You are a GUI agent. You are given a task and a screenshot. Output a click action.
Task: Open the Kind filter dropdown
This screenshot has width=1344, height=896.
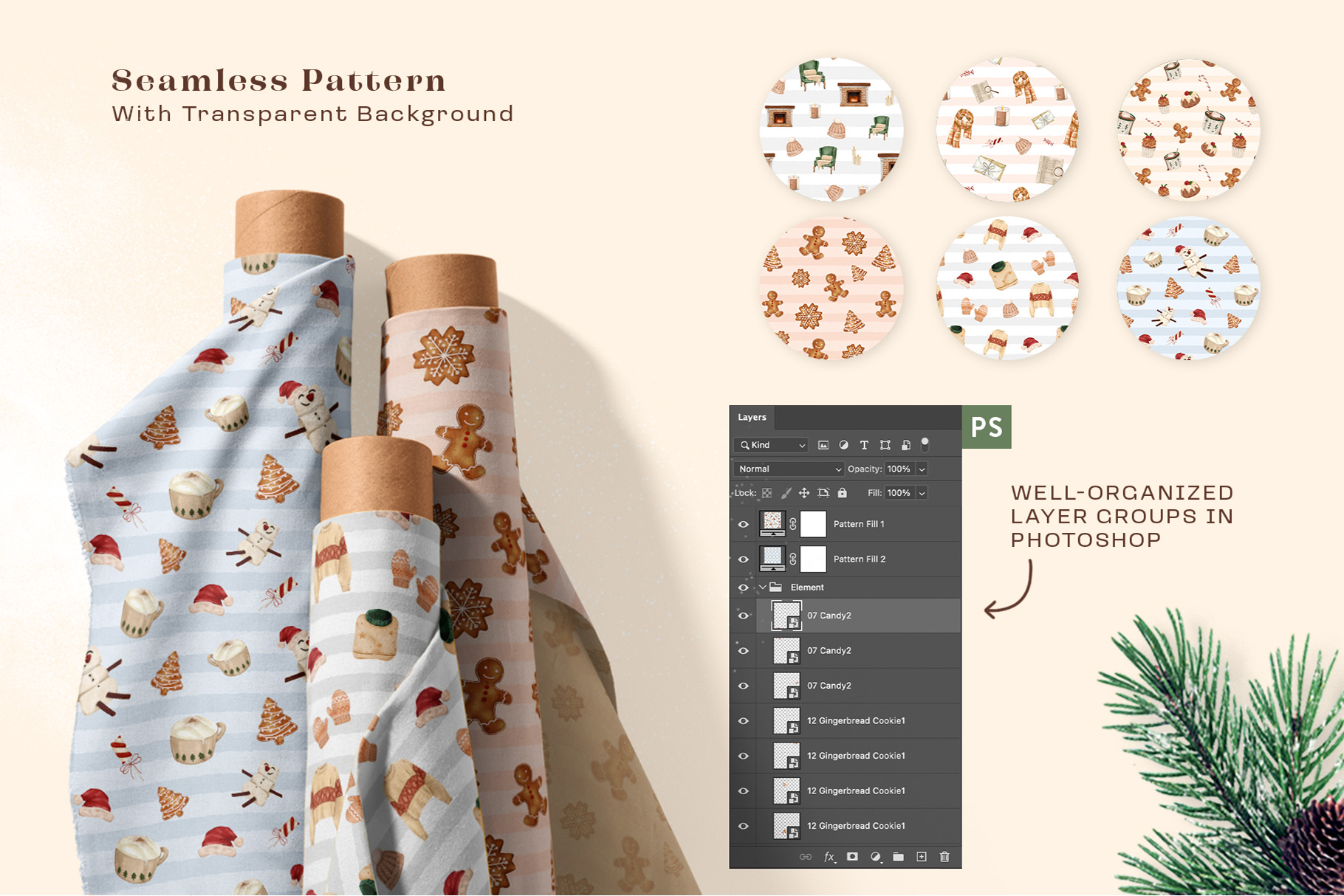pos(771,445)
